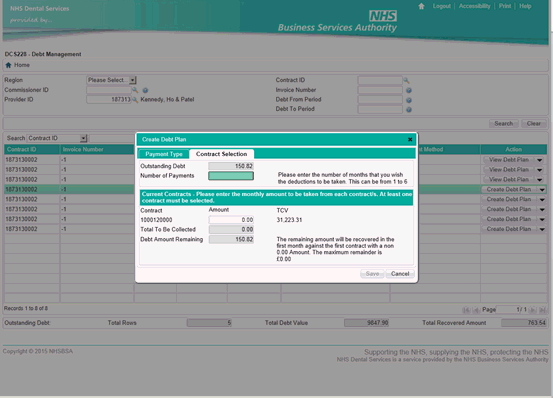This screenshot has width=553, height=398.
Task: Click the Amount field for contract 1000120000
Action: click(x=231, y=220)
